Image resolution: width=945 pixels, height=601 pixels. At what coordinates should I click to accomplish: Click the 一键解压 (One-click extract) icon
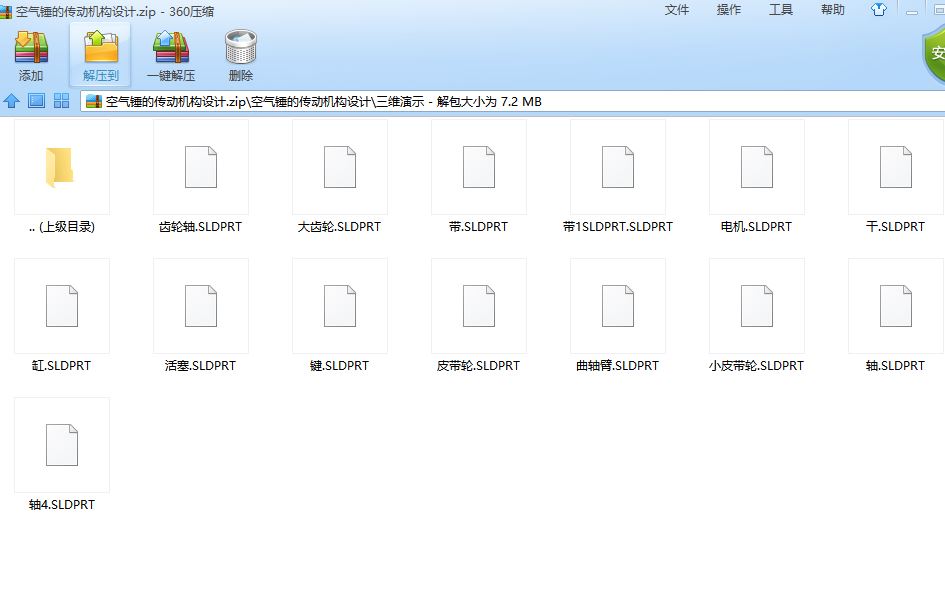[x=171, y=48]
